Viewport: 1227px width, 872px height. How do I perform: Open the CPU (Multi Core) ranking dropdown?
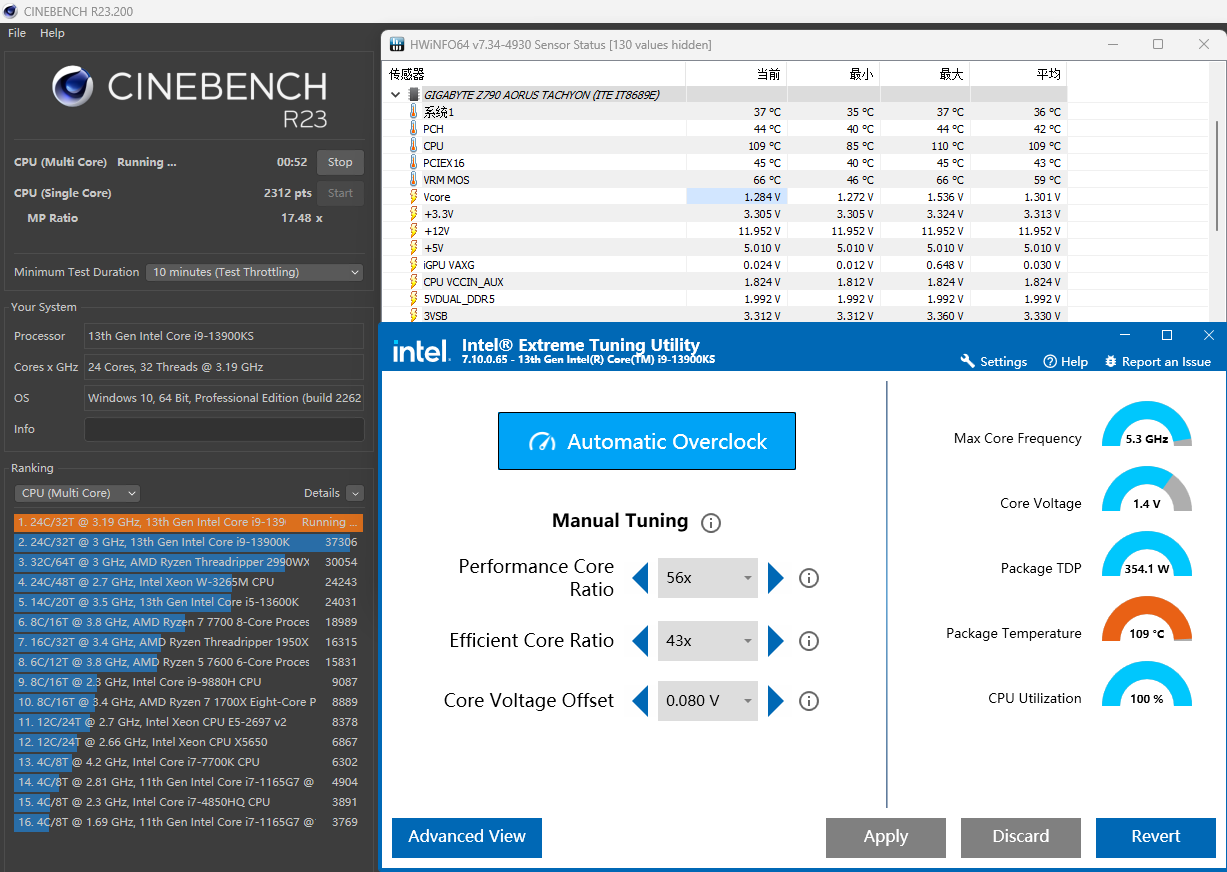[77, 493]
